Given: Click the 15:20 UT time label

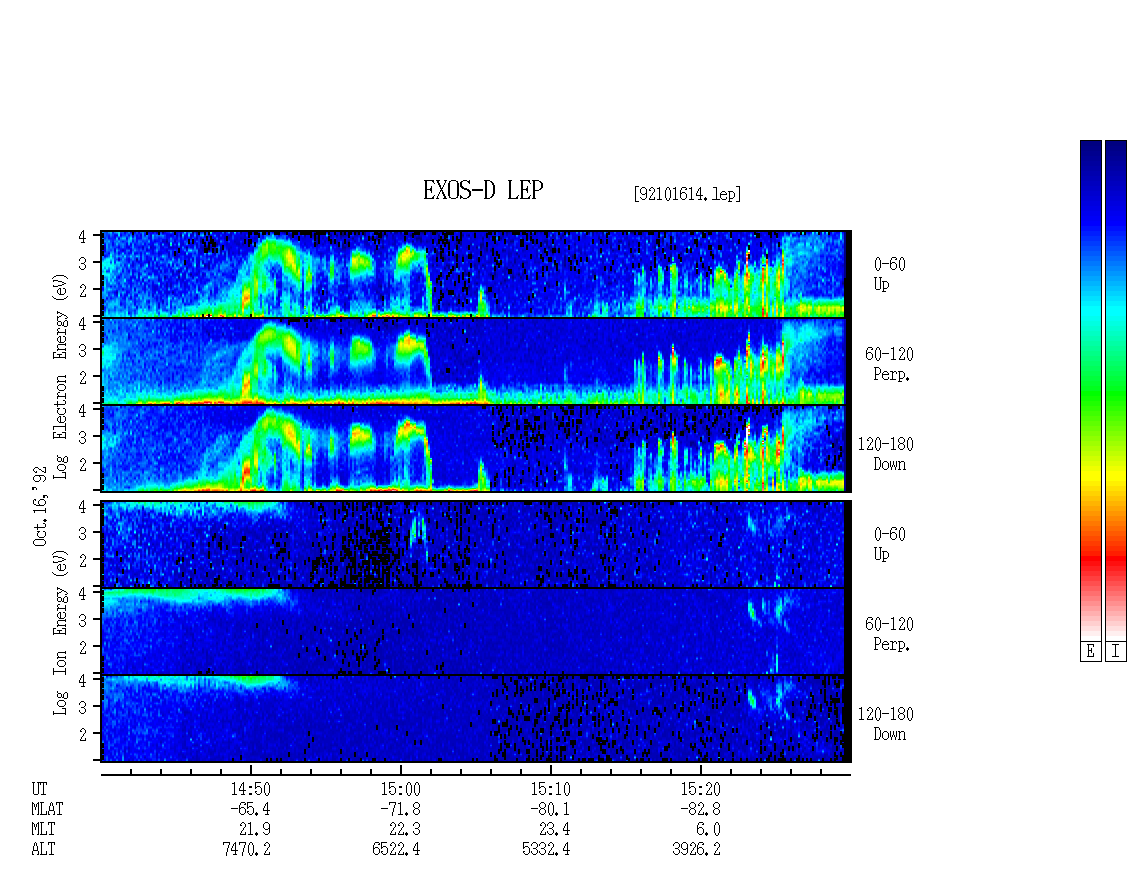Looking at the screenshot, I should click(700, 789).
